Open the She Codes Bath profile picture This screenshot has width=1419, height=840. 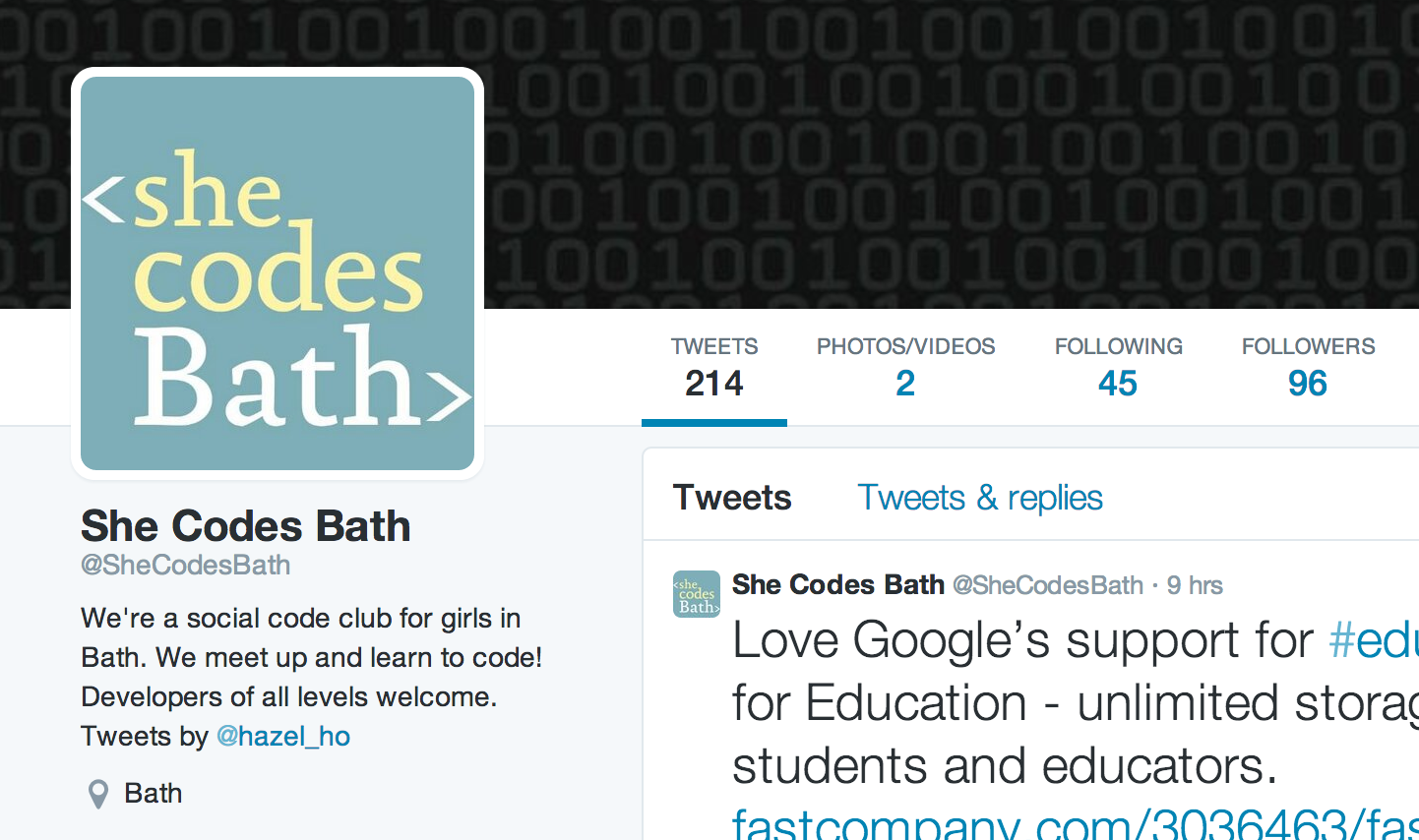click(278, 273)
